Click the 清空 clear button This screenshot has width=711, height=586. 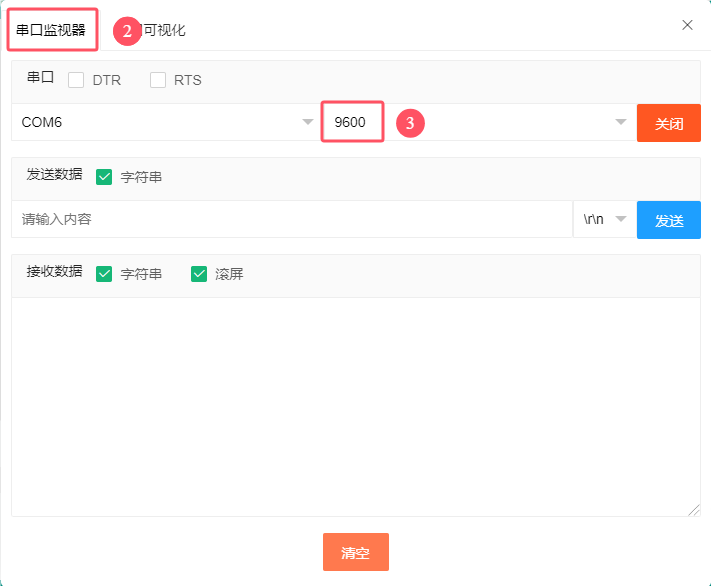(355, 552)
